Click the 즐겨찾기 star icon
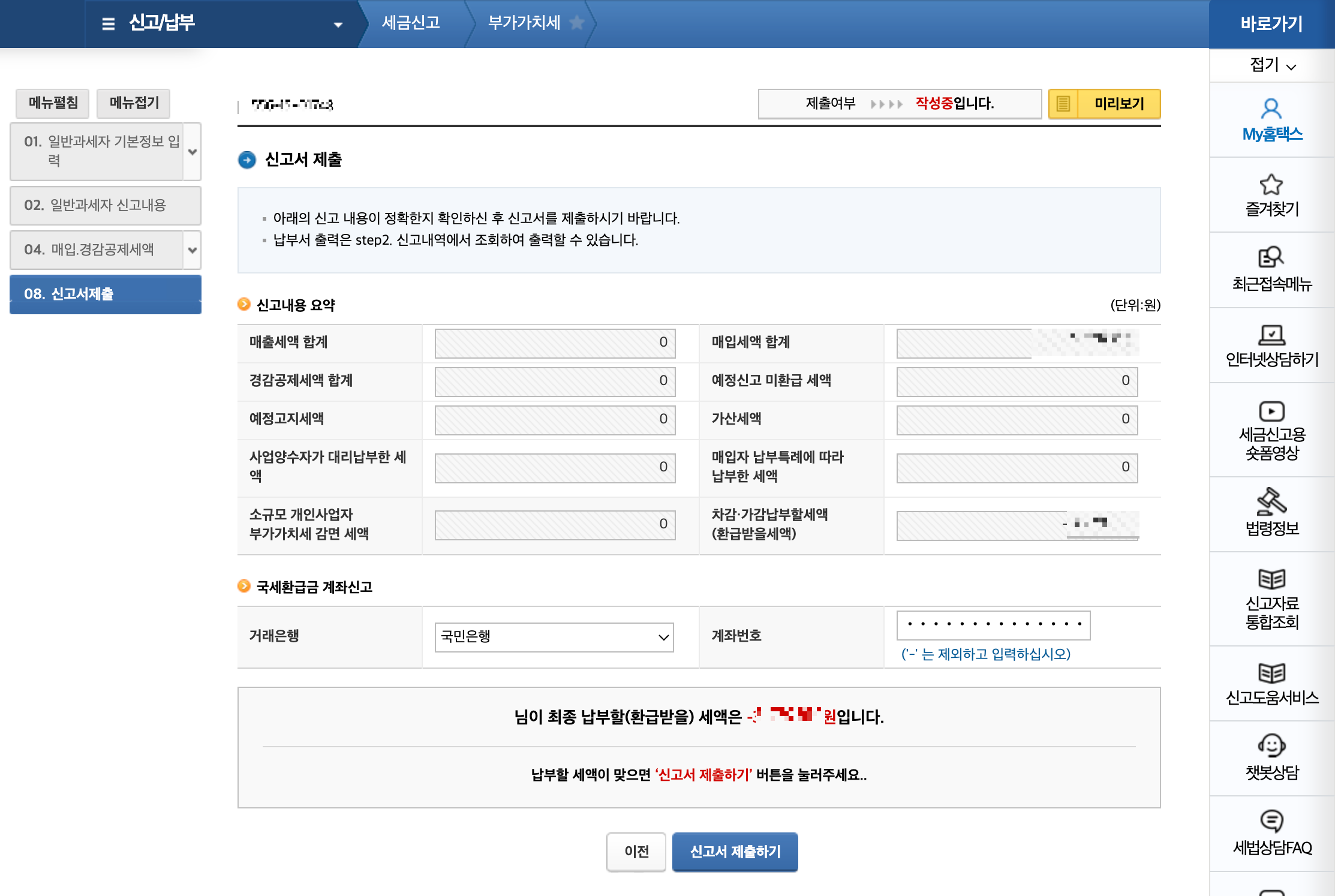 1271,185
